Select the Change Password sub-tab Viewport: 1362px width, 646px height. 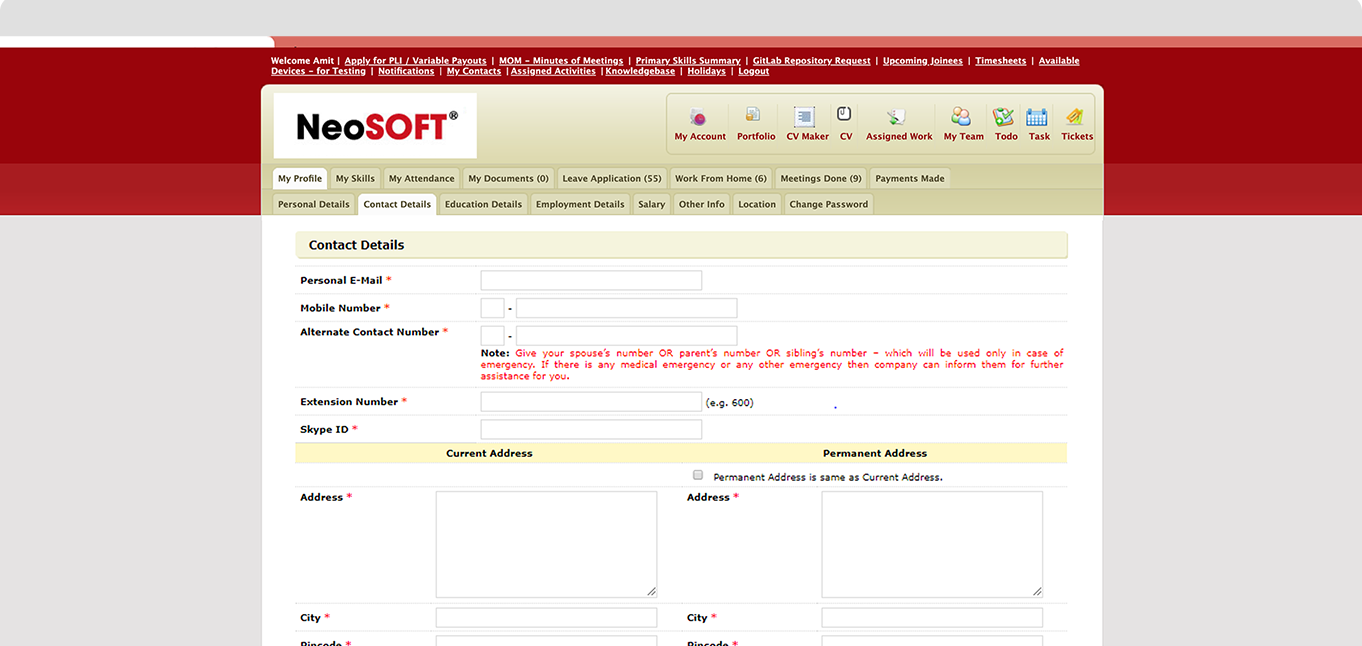coord(829,204)
